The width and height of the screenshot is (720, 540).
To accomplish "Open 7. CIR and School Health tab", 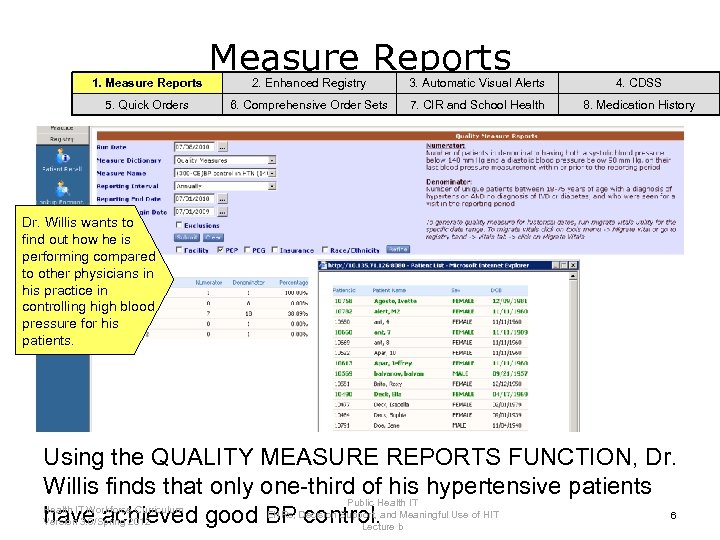I will 477,105.
